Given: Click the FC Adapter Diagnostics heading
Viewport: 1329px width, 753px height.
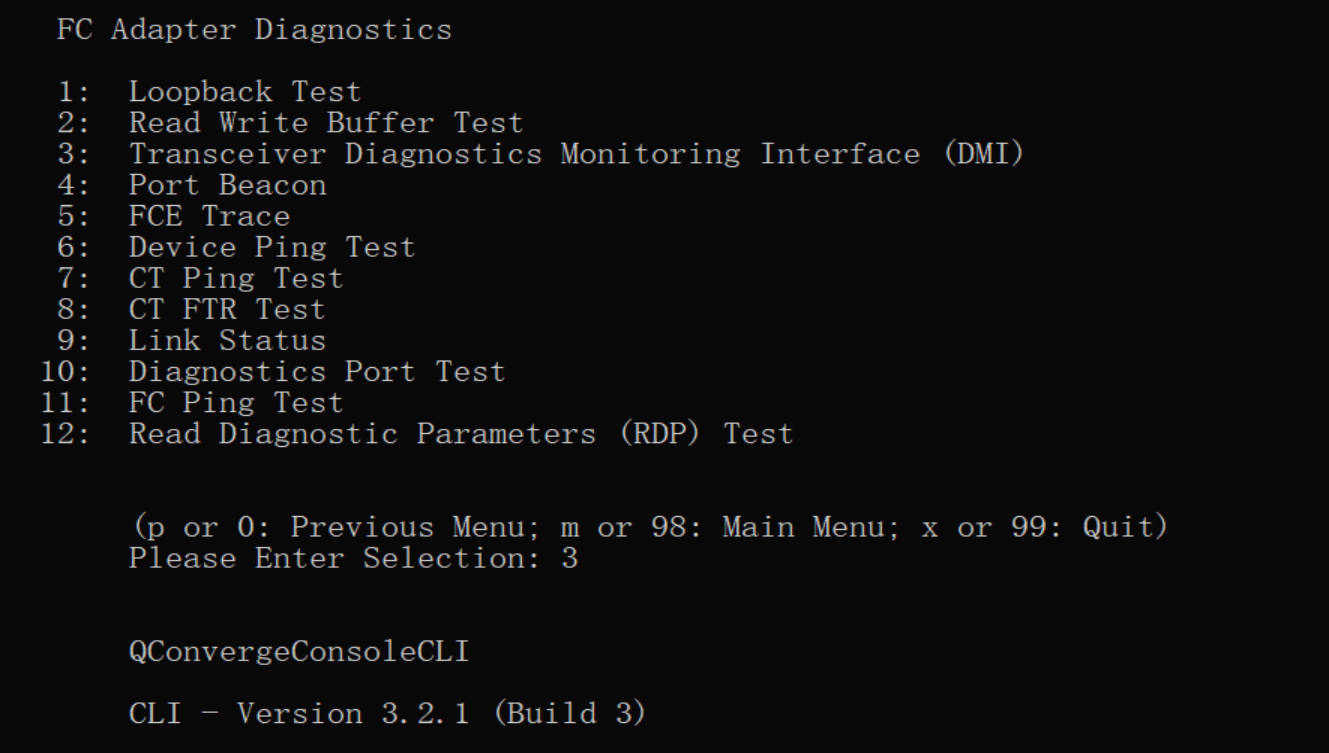Looking at the screenshot, I should (x=254, y=30).
